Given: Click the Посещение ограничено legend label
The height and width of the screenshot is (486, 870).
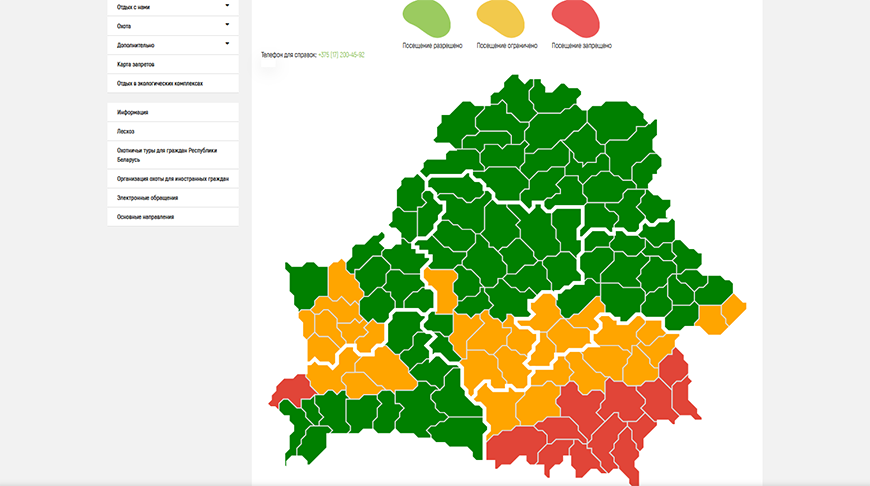Looking at the screenshot, I should [507, 46].
